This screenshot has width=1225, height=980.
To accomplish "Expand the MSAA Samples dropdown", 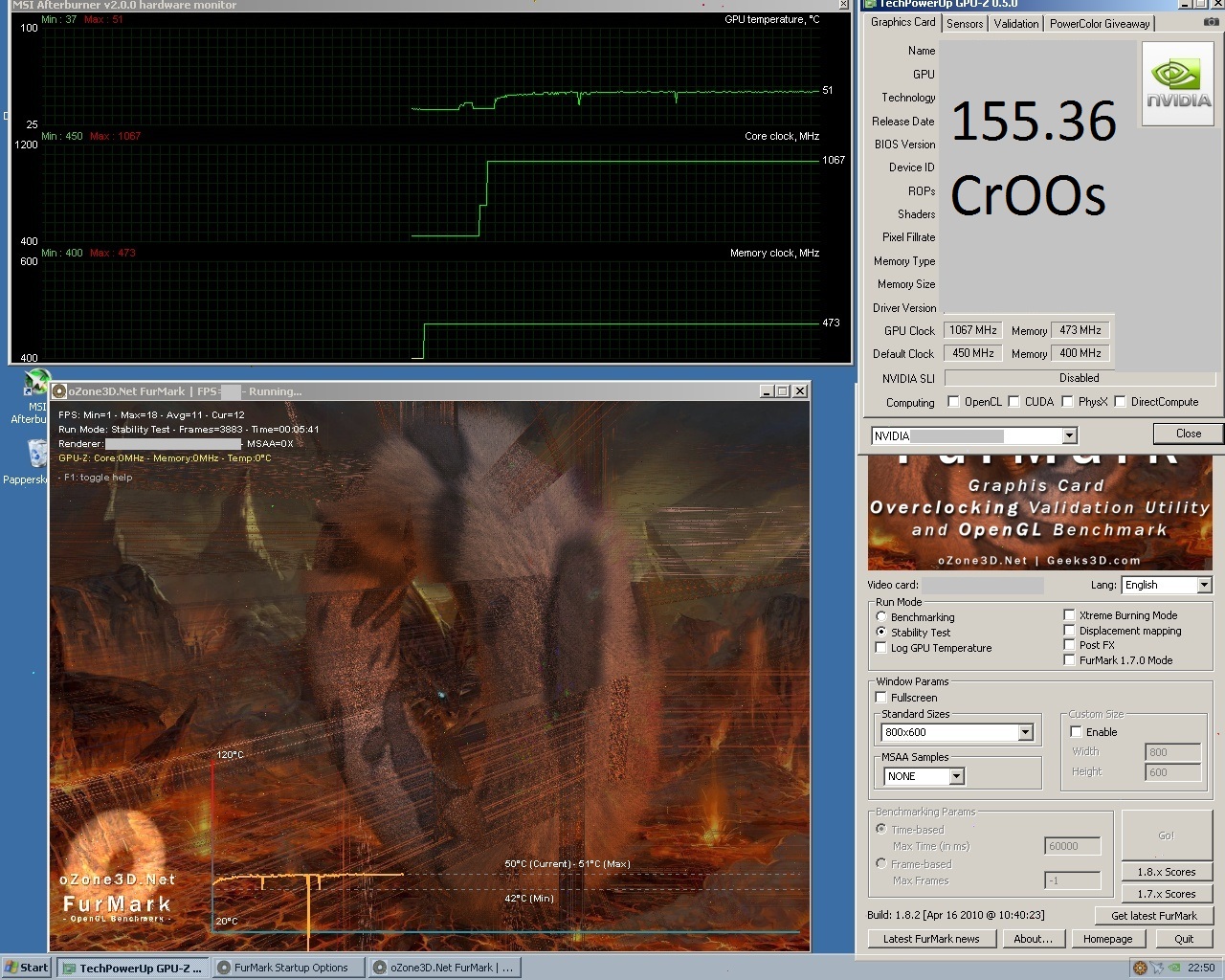I will [x=956, y=777].
